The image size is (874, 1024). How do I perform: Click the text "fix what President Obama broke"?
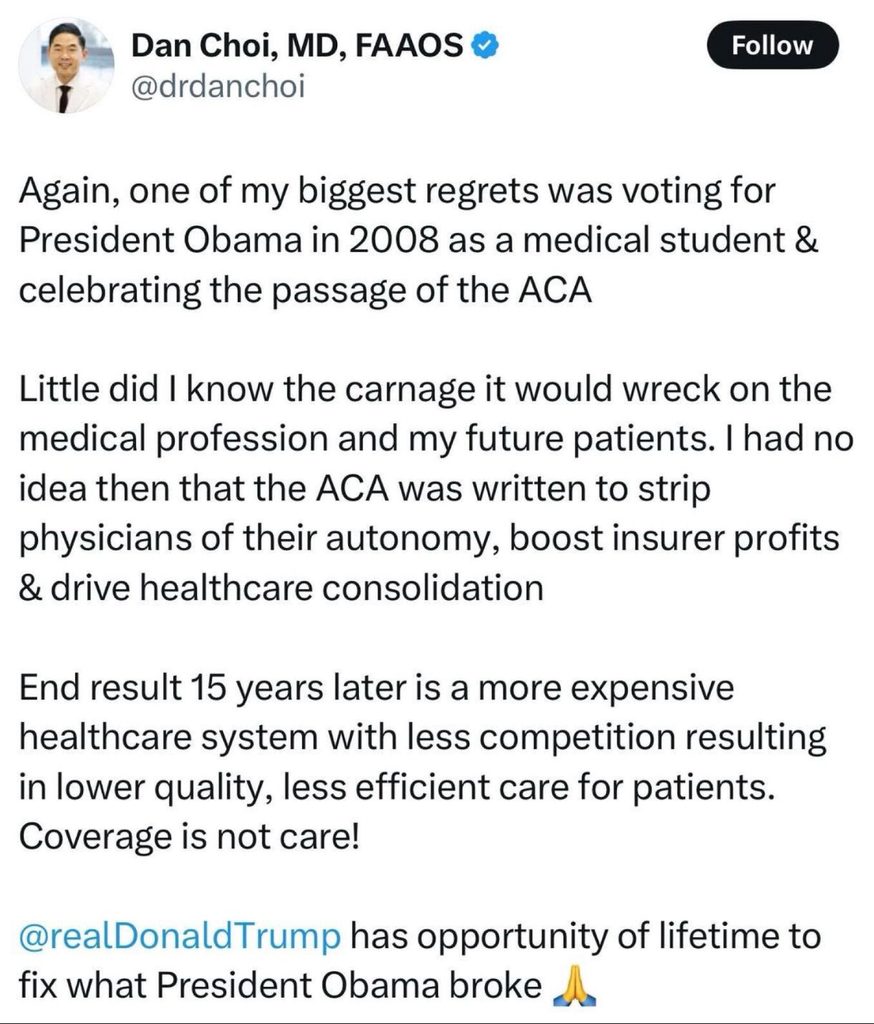click(280, 986)
